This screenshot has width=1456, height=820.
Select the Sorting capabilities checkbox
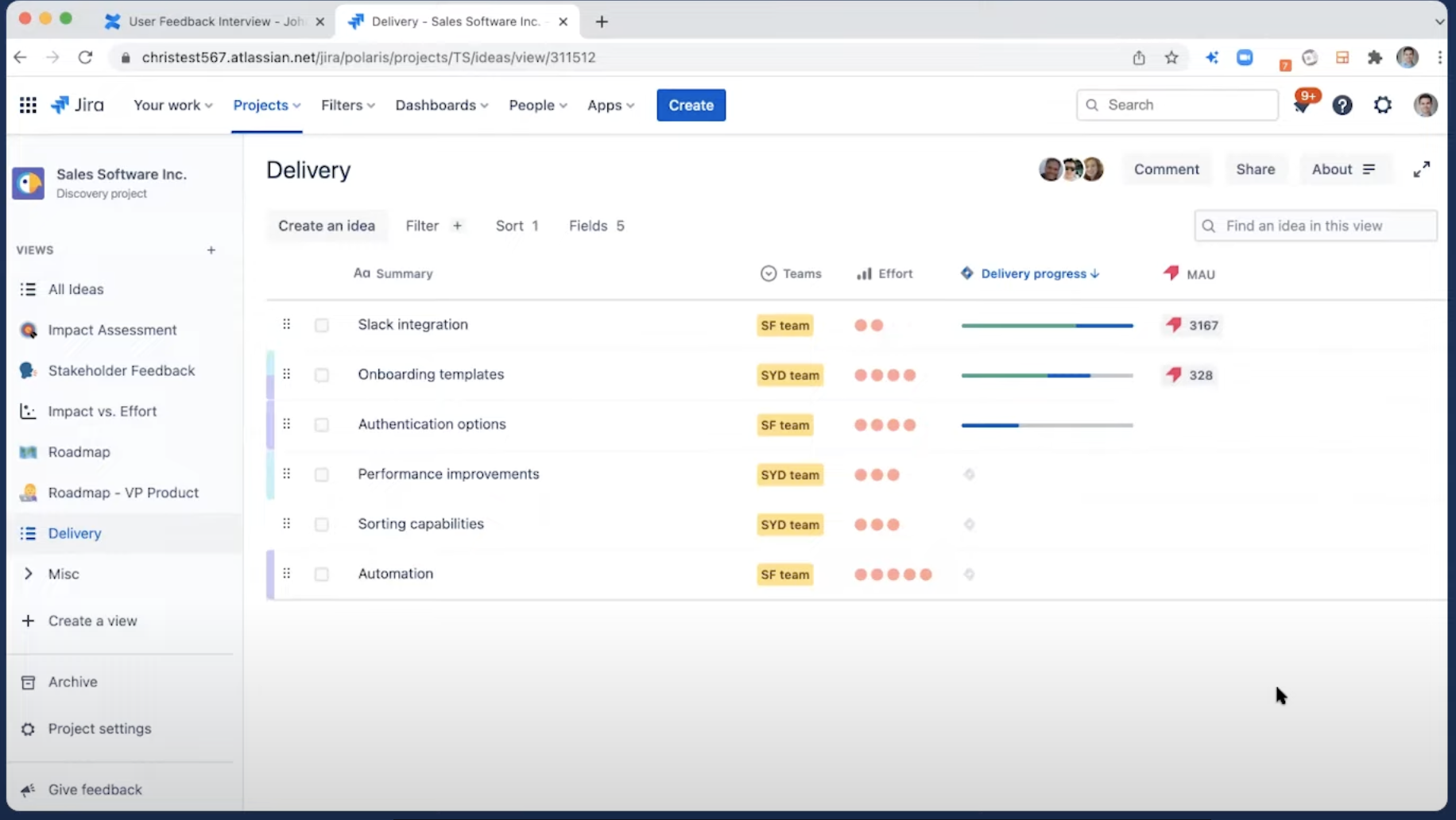(322, 524)
